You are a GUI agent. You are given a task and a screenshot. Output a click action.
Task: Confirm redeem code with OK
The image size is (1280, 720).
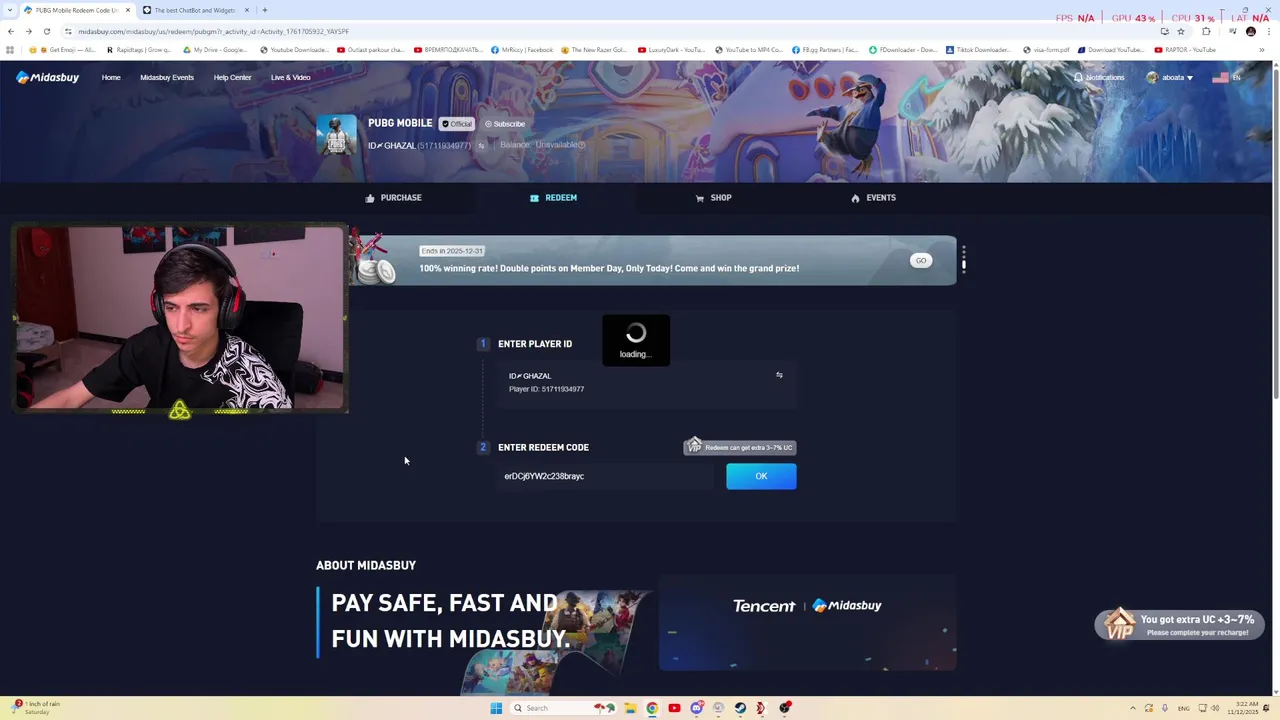tap(761, 476)
